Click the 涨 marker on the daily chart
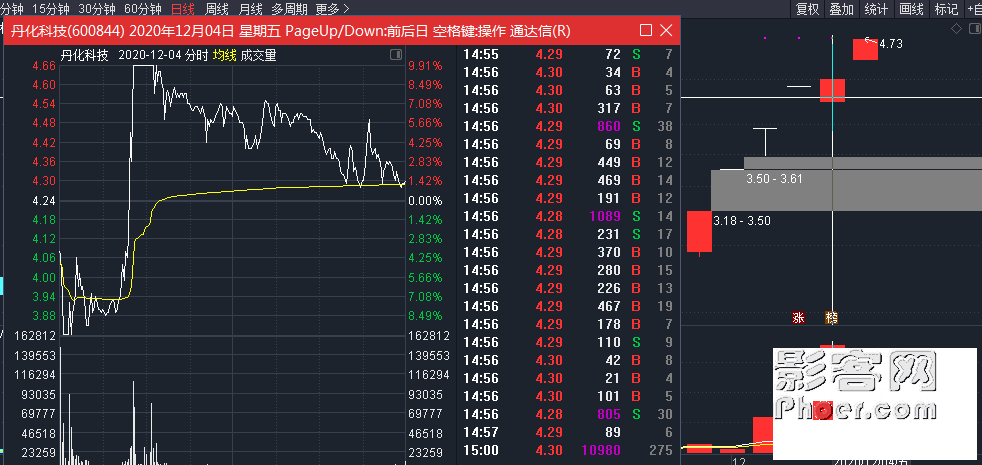The height and width of the screenshot is (465, 982). [799, 317]
